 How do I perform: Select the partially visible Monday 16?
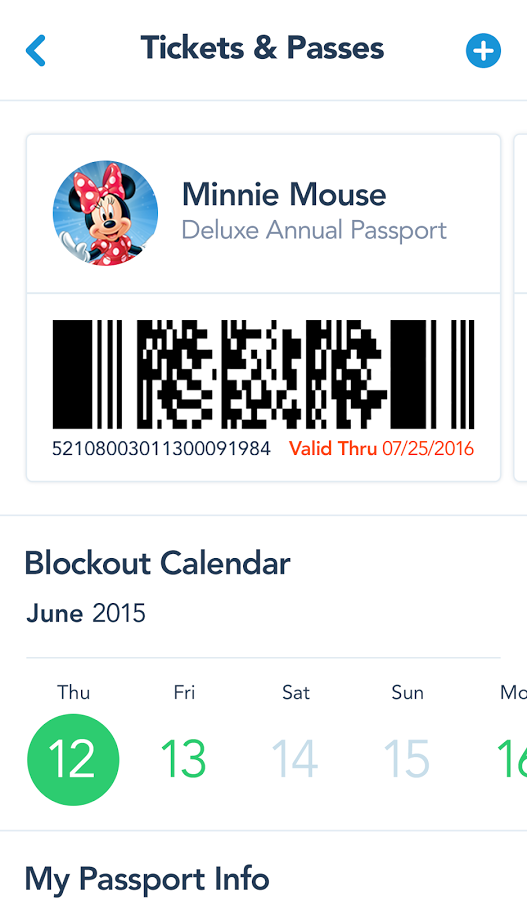[512, 759]
